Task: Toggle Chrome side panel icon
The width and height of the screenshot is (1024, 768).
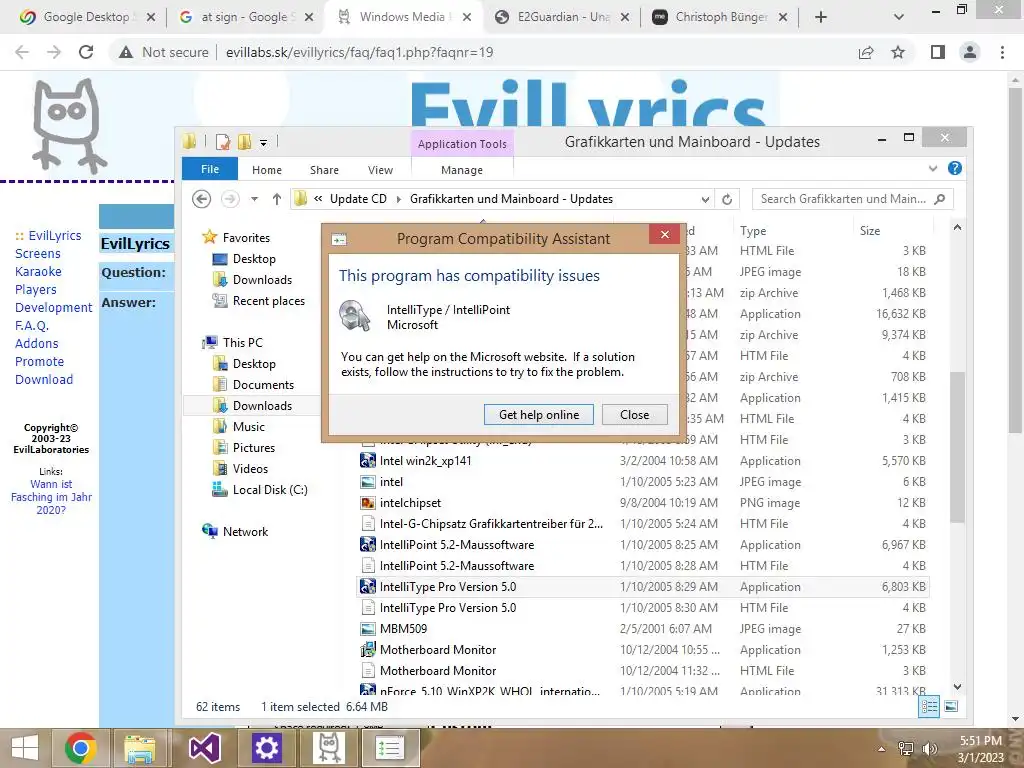Action: [938, 52]
